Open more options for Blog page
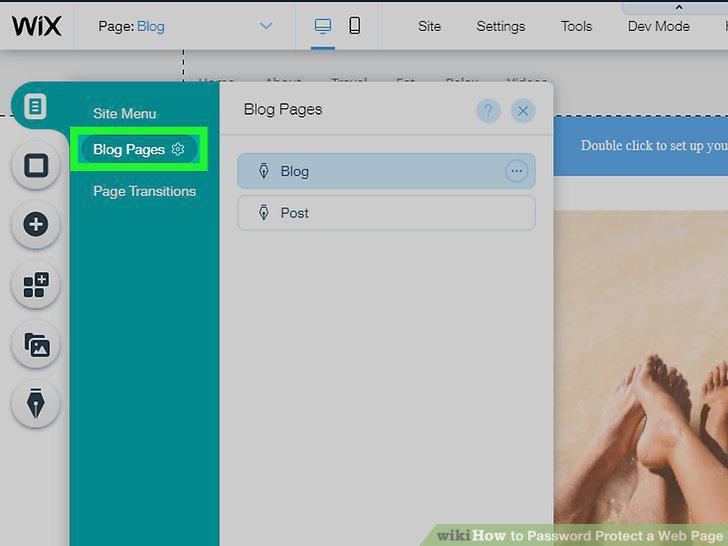Viewport: 728px width, 546px height. [516, 171]
